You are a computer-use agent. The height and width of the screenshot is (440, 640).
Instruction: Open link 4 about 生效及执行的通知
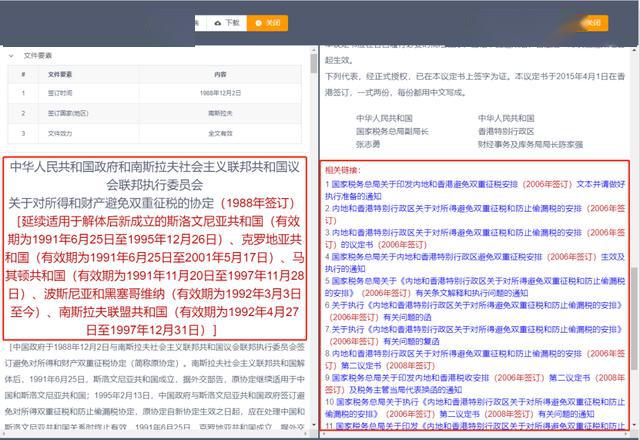point(475,263)
